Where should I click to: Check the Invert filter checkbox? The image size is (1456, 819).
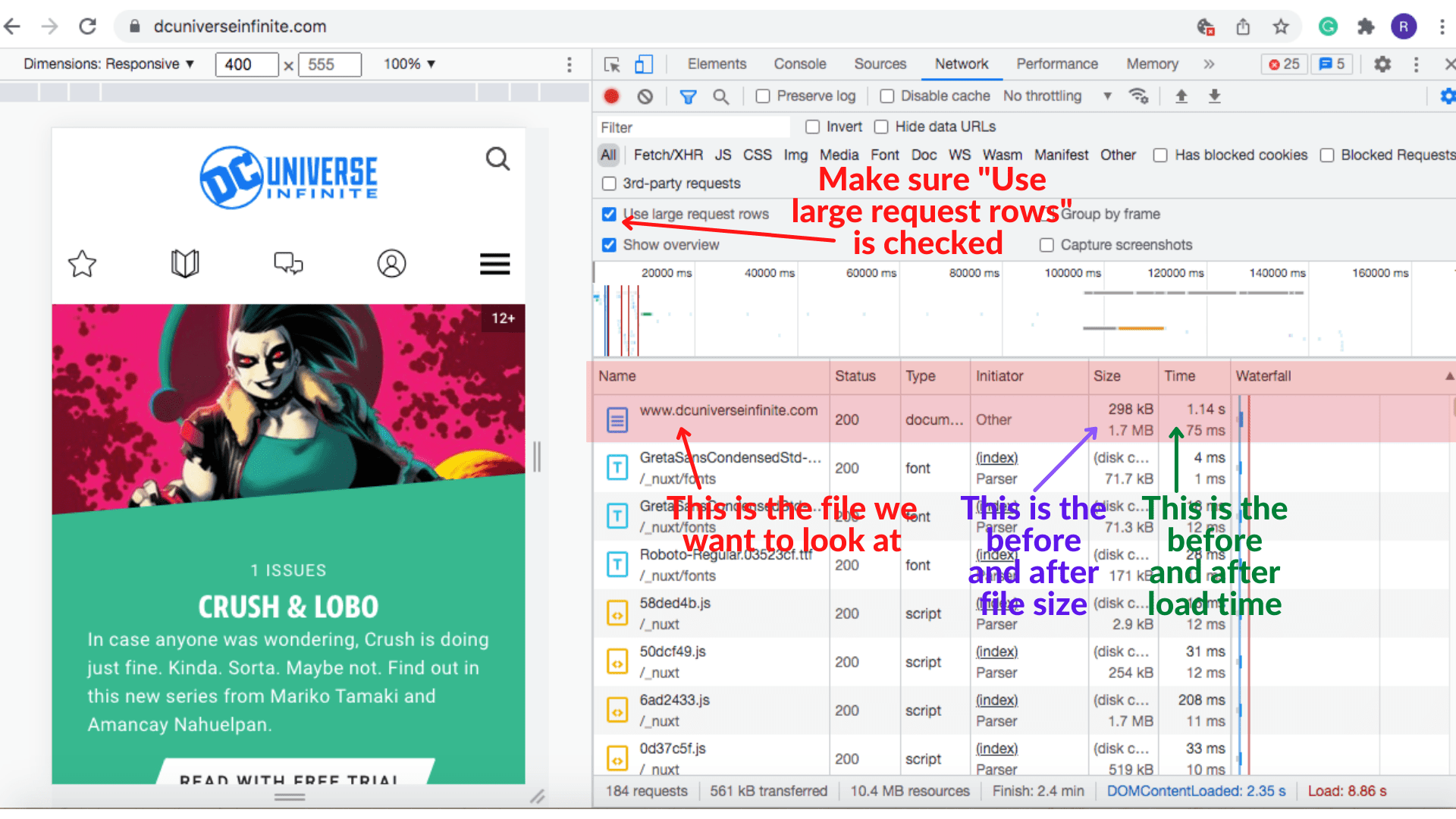pyautogui.click(x=812, y=127)
